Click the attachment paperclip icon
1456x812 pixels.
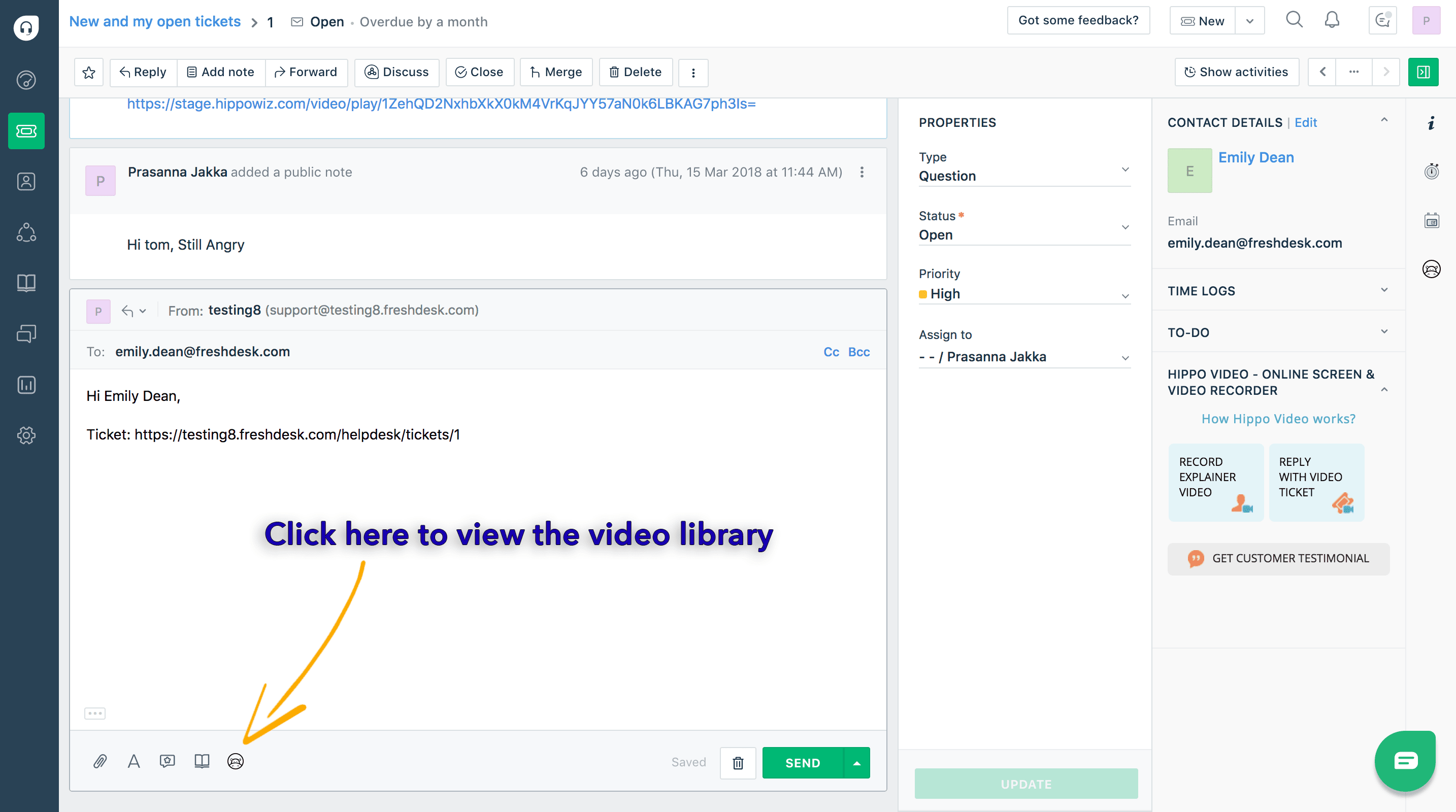click(x=100, y=761)
